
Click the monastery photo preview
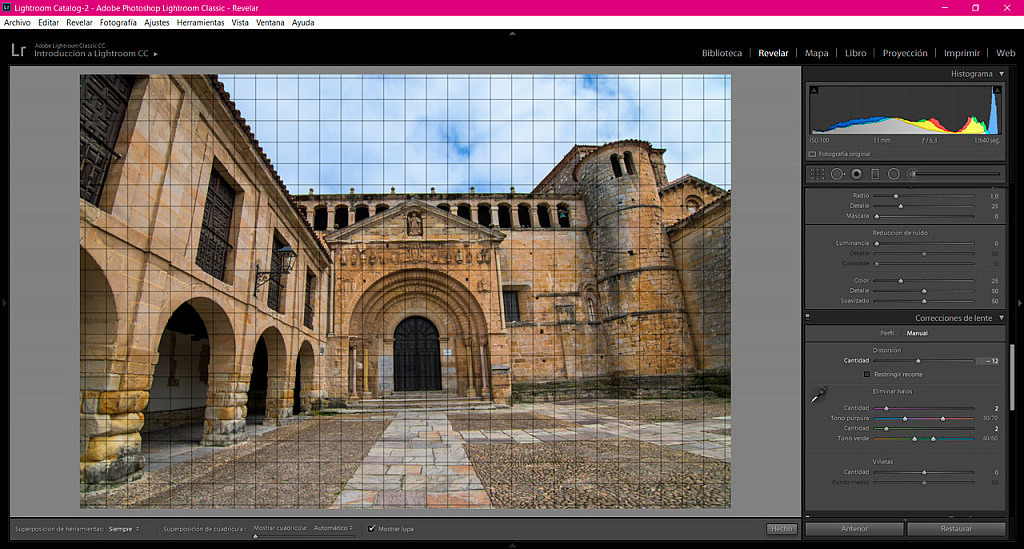pyautogui.click(x=405, y=291)
